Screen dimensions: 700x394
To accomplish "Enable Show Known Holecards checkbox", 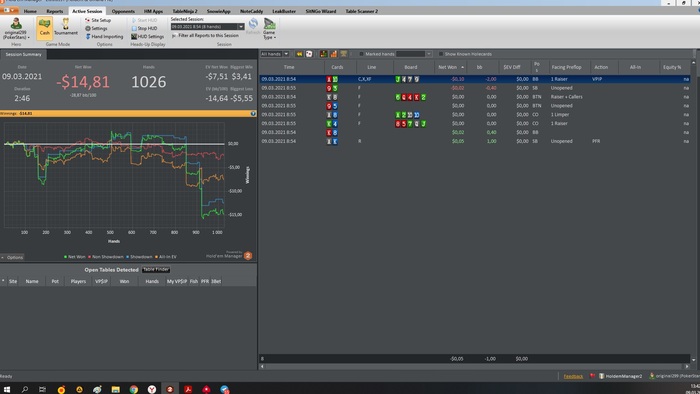I will click(441, 54).
